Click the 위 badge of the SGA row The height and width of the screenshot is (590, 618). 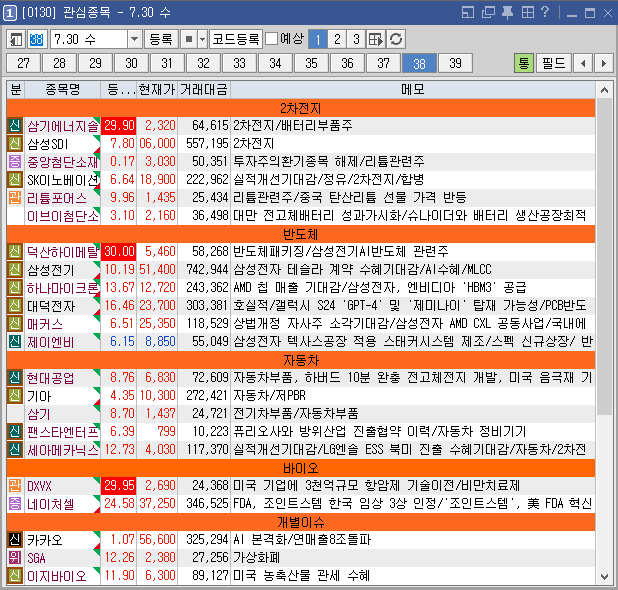pyautogui.click(x=15, y=558)
